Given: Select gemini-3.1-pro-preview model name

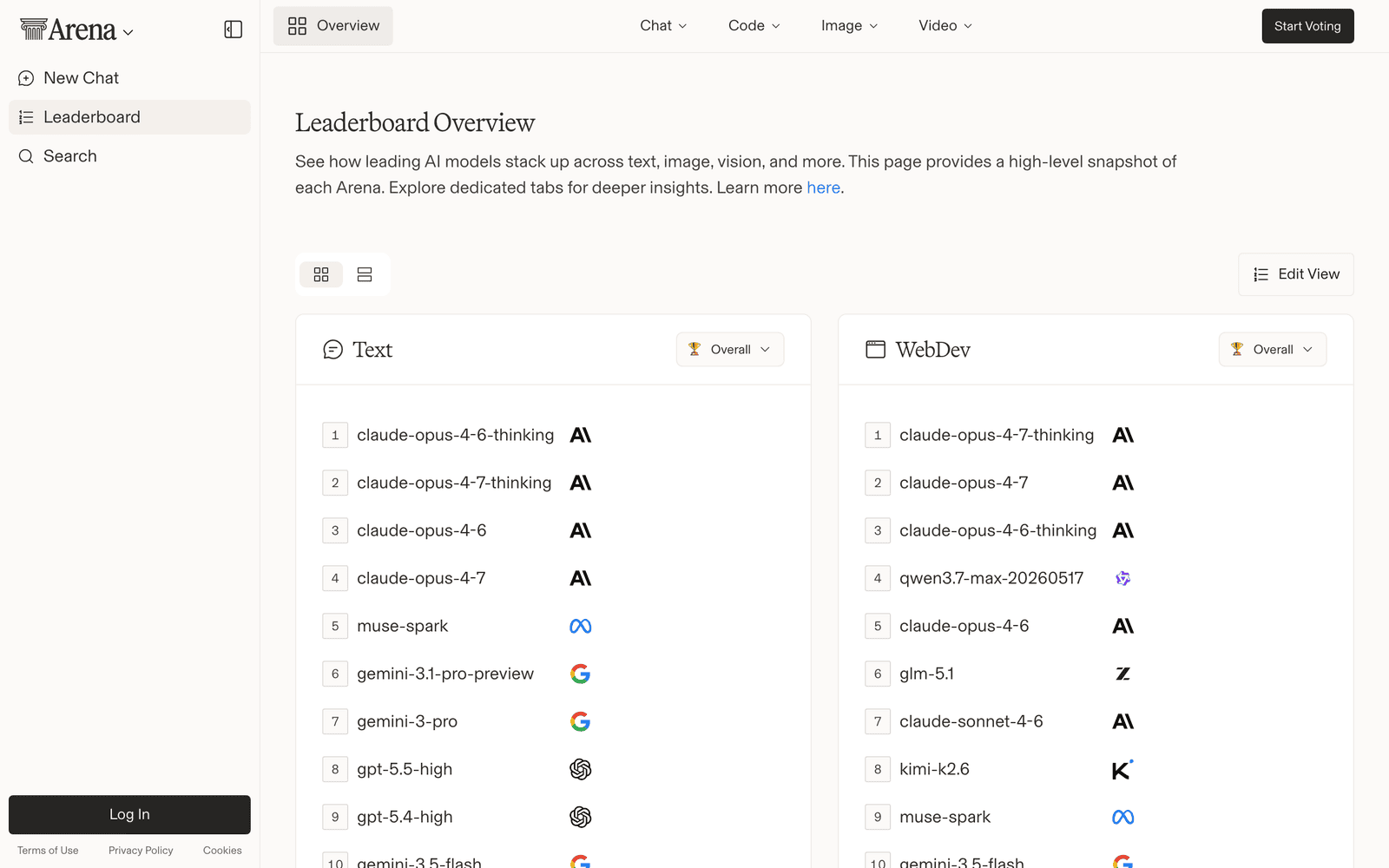Looking at the screenshot, I should (x=445, y=674).
